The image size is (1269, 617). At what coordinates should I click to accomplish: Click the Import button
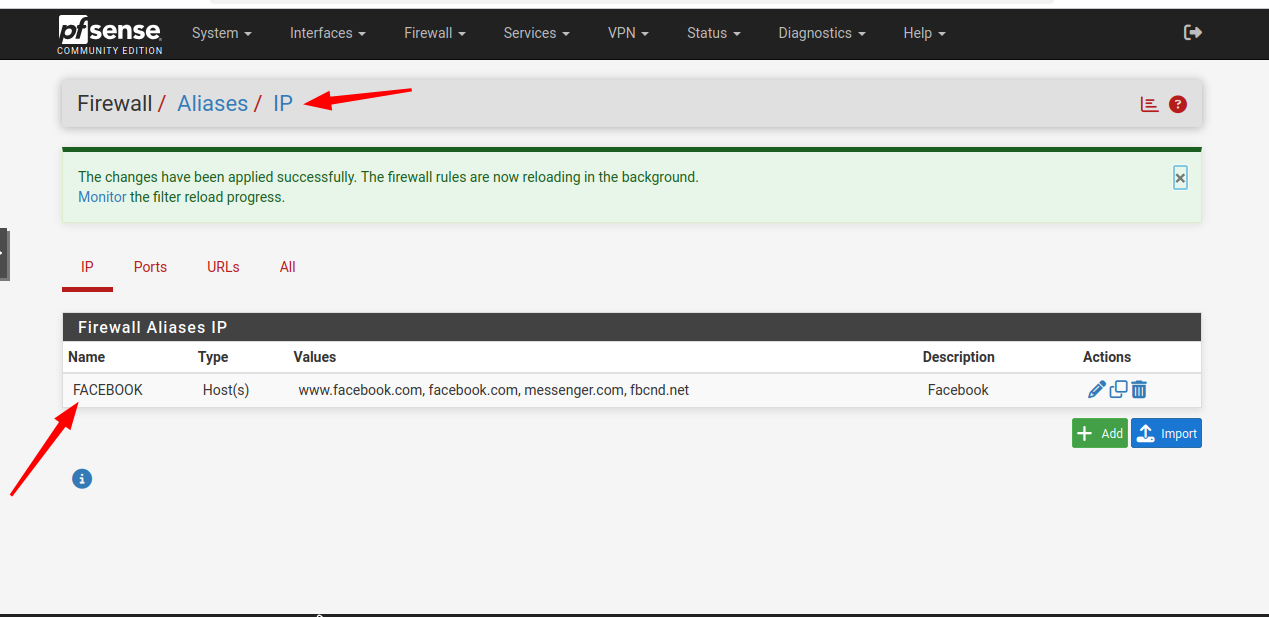tap(1166, 433)
